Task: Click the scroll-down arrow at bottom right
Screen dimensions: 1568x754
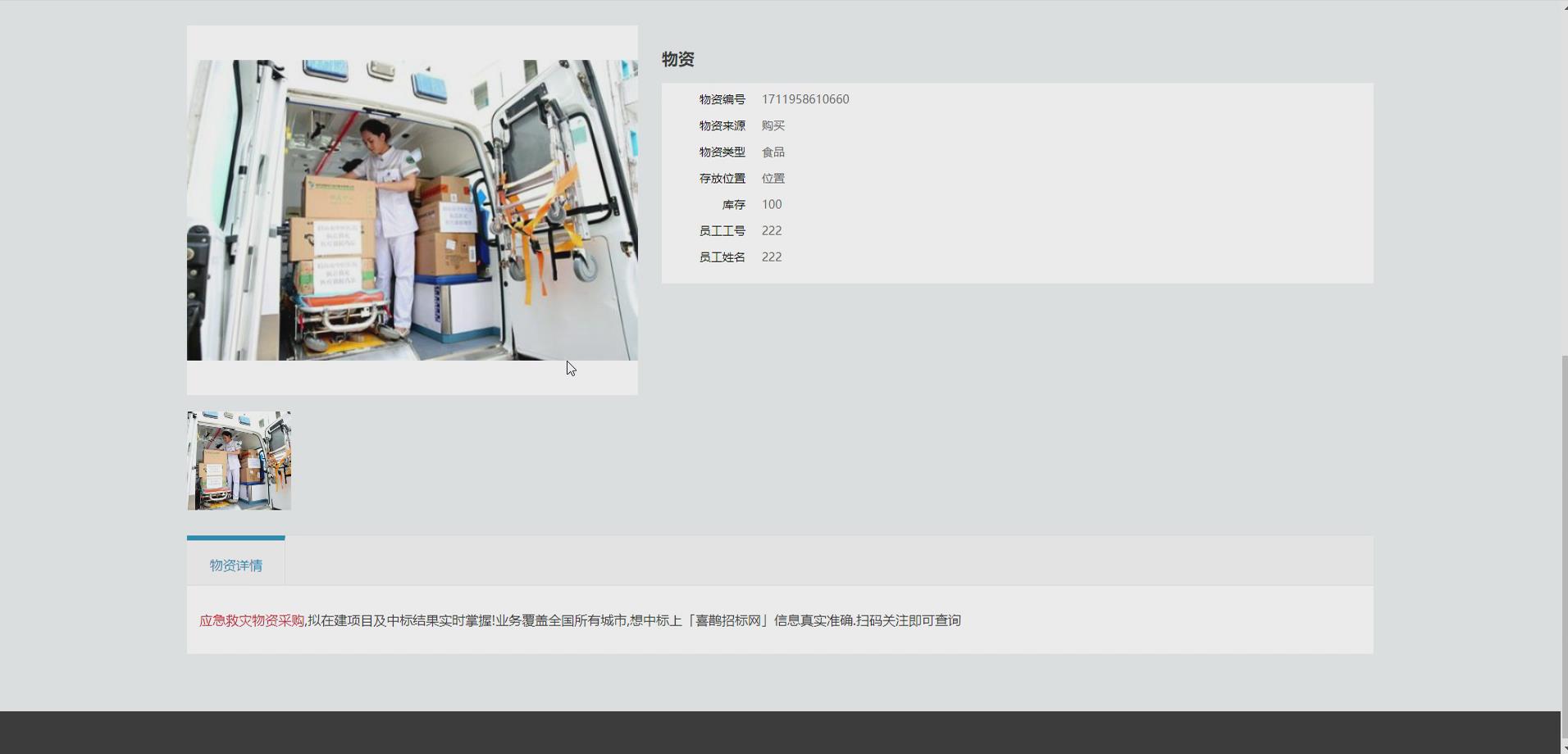Action: [1563, 747]
